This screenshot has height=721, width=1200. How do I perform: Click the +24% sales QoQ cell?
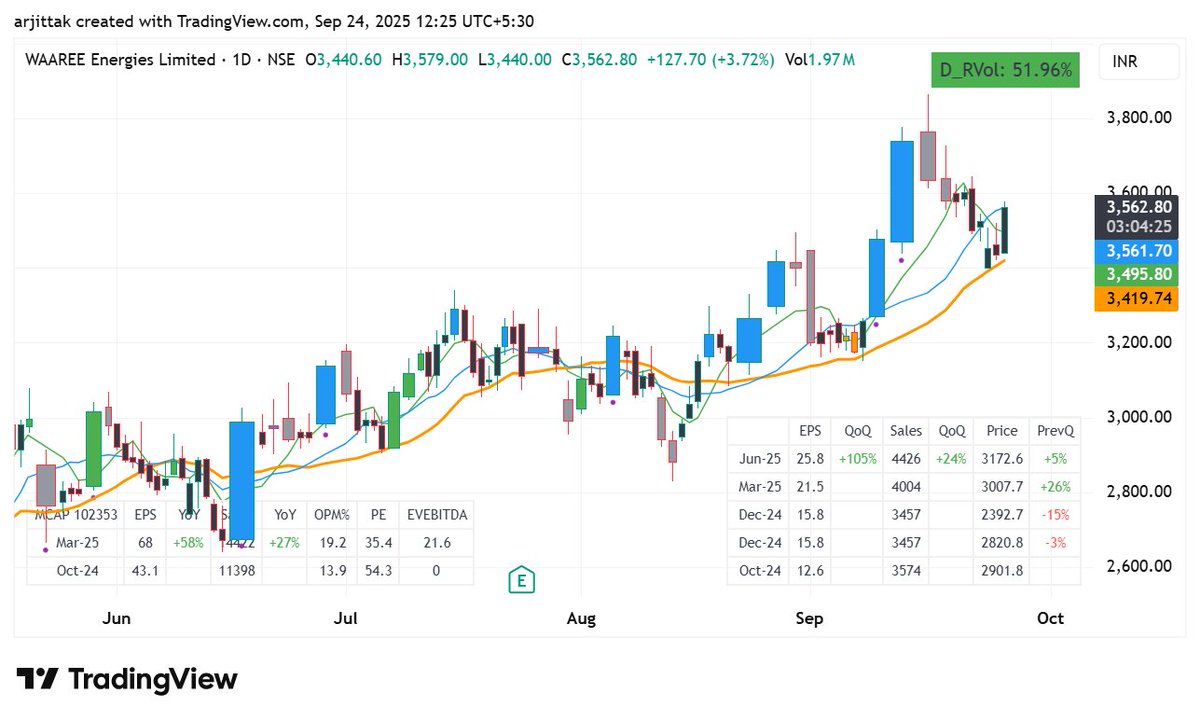click(950, 459)
